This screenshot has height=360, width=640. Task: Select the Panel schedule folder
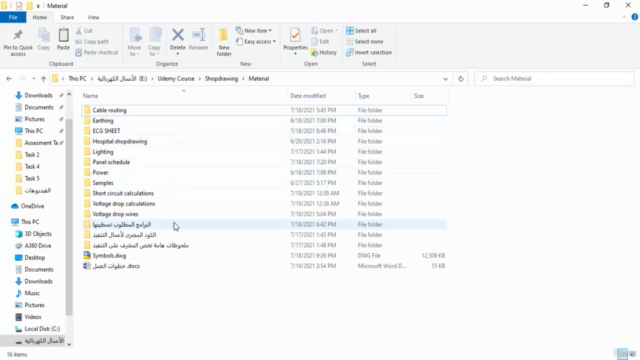[264, 162]
